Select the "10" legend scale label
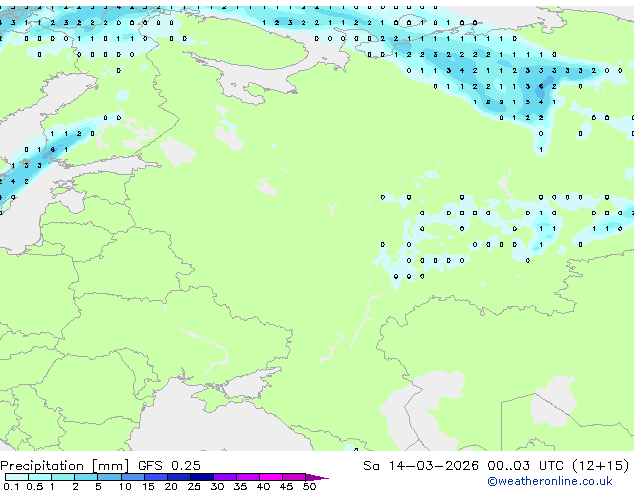Viewport: 634px width, 490px height. (x=125, y=486)
